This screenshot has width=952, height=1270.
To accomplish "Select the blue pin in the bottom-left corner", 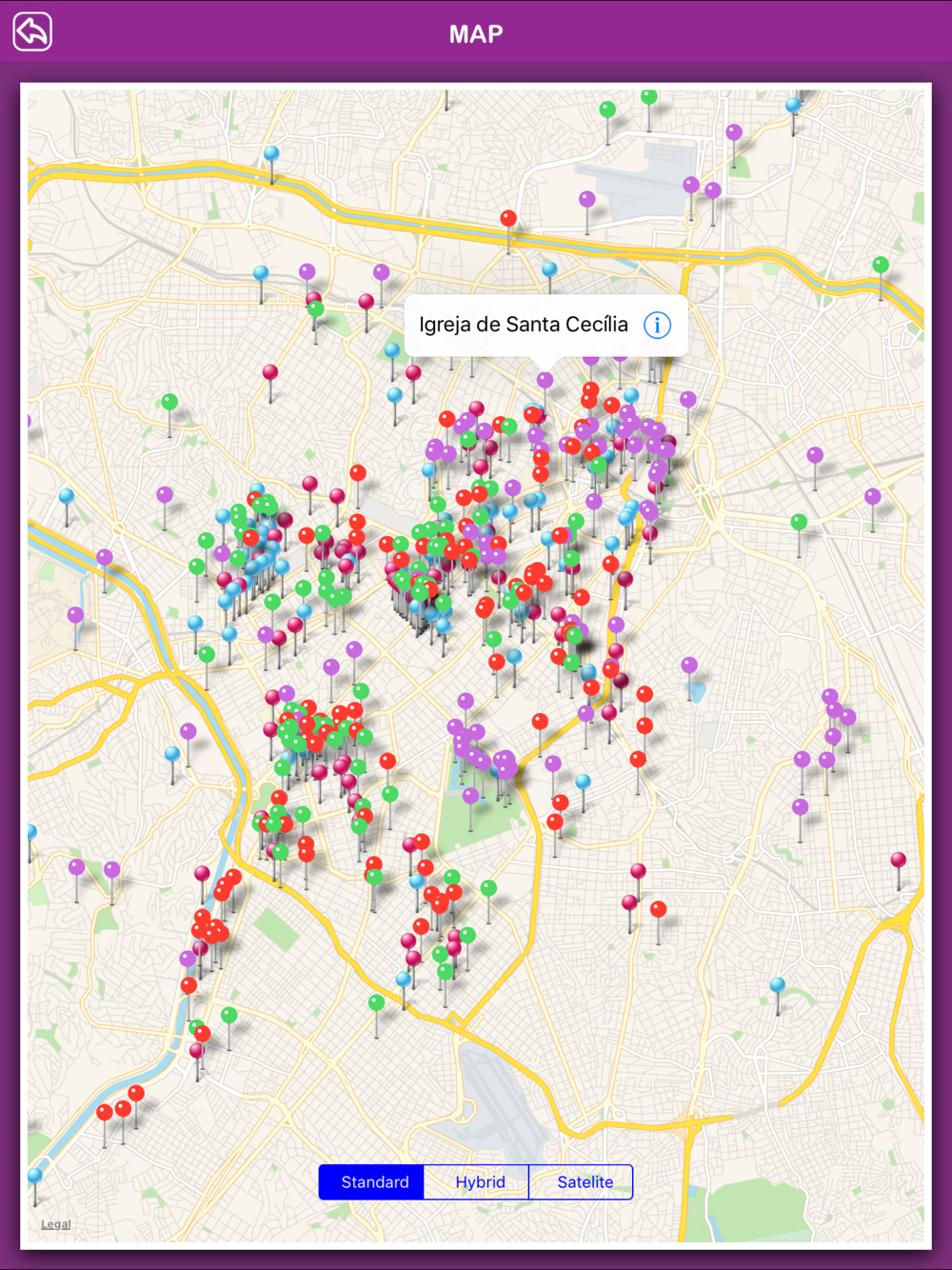I will [x=35, y=1177].
